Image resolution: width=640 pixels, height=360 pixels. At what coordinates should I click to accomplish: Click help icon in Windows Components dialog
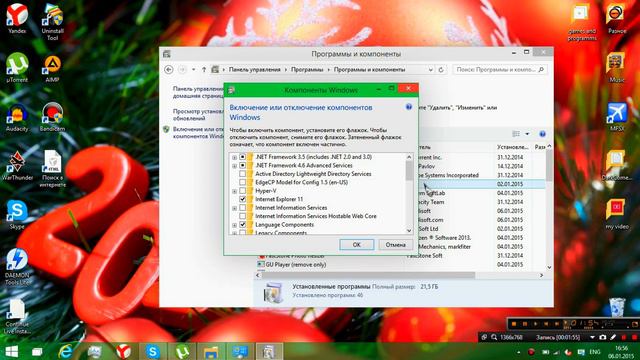[409, 107]
